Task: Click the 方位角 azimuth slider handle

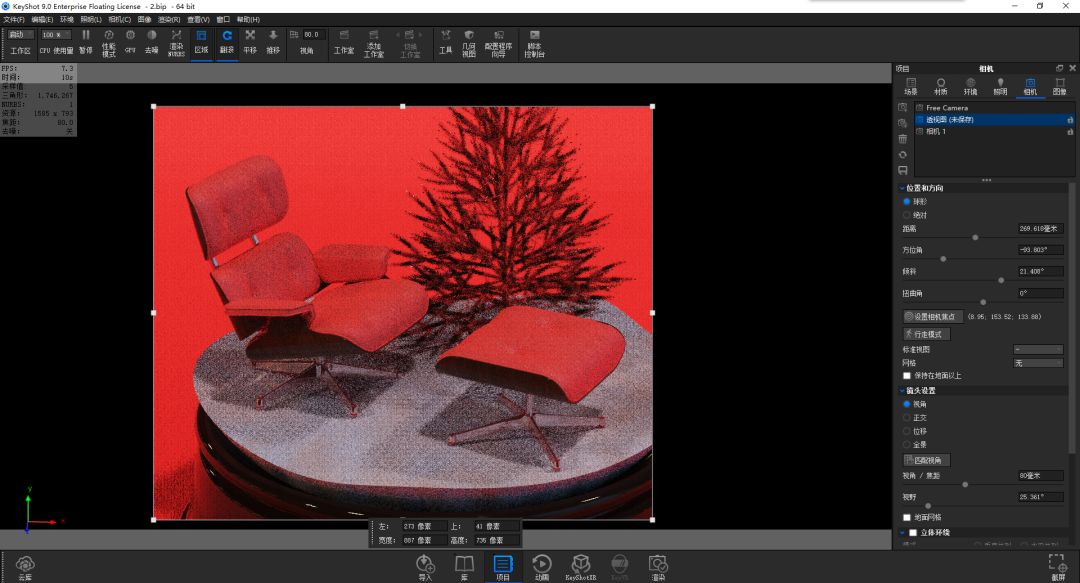Action: (943, 258)
